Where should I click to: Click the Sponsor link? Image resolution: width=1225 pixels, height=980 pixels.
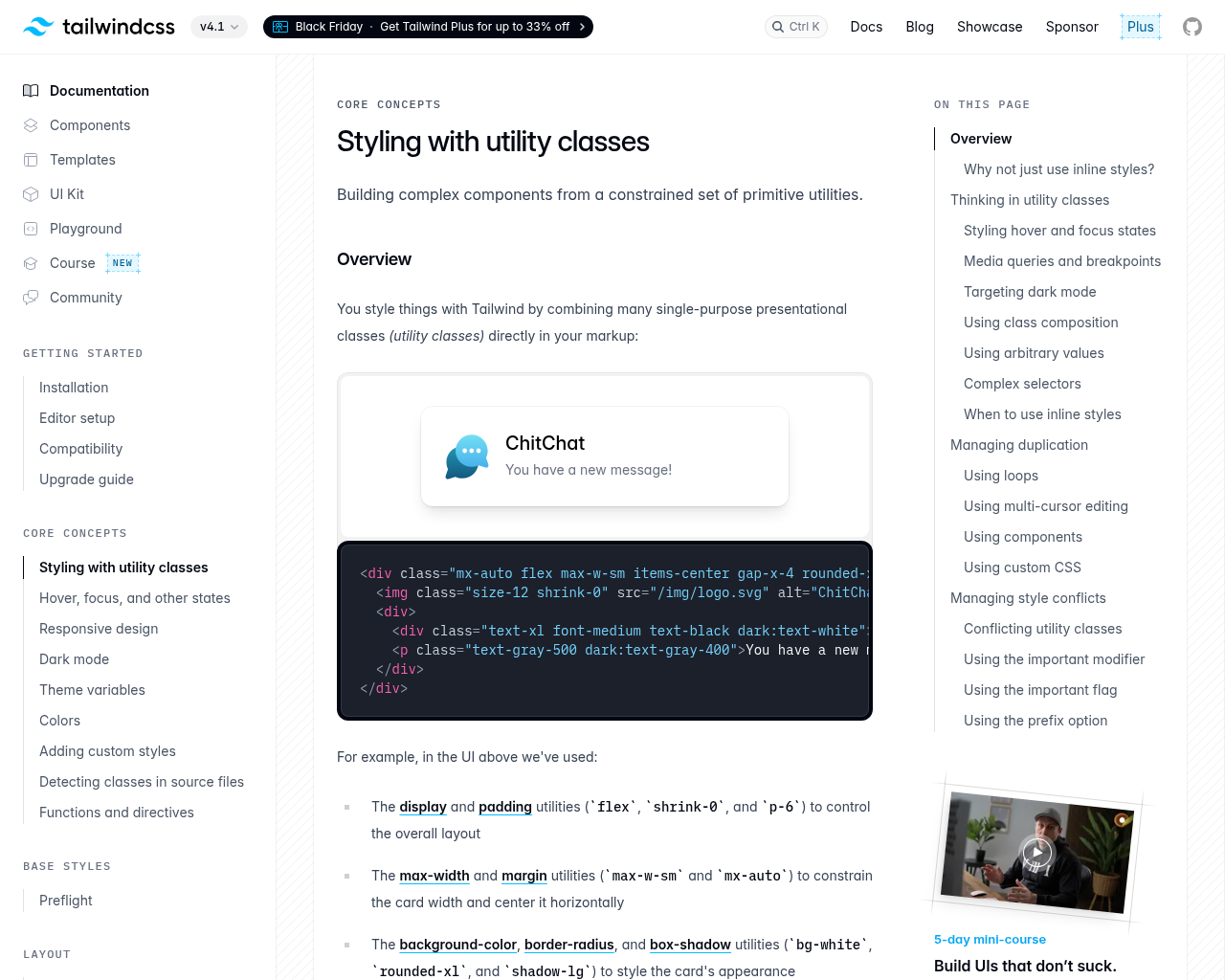pyautogui.click(x=1071, y=27)
